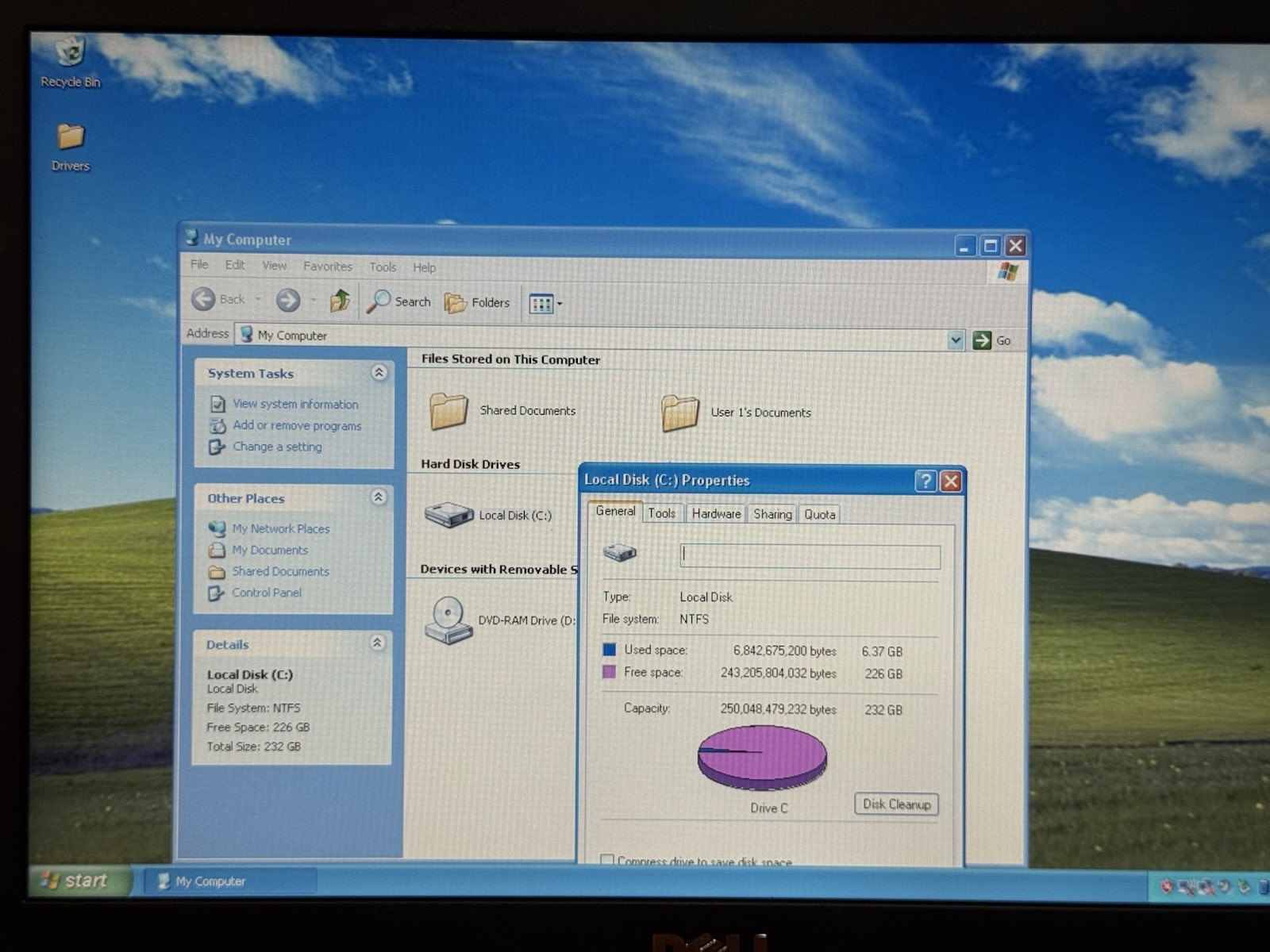
Task: Click View system information link
Action: [x=295, y=404]
